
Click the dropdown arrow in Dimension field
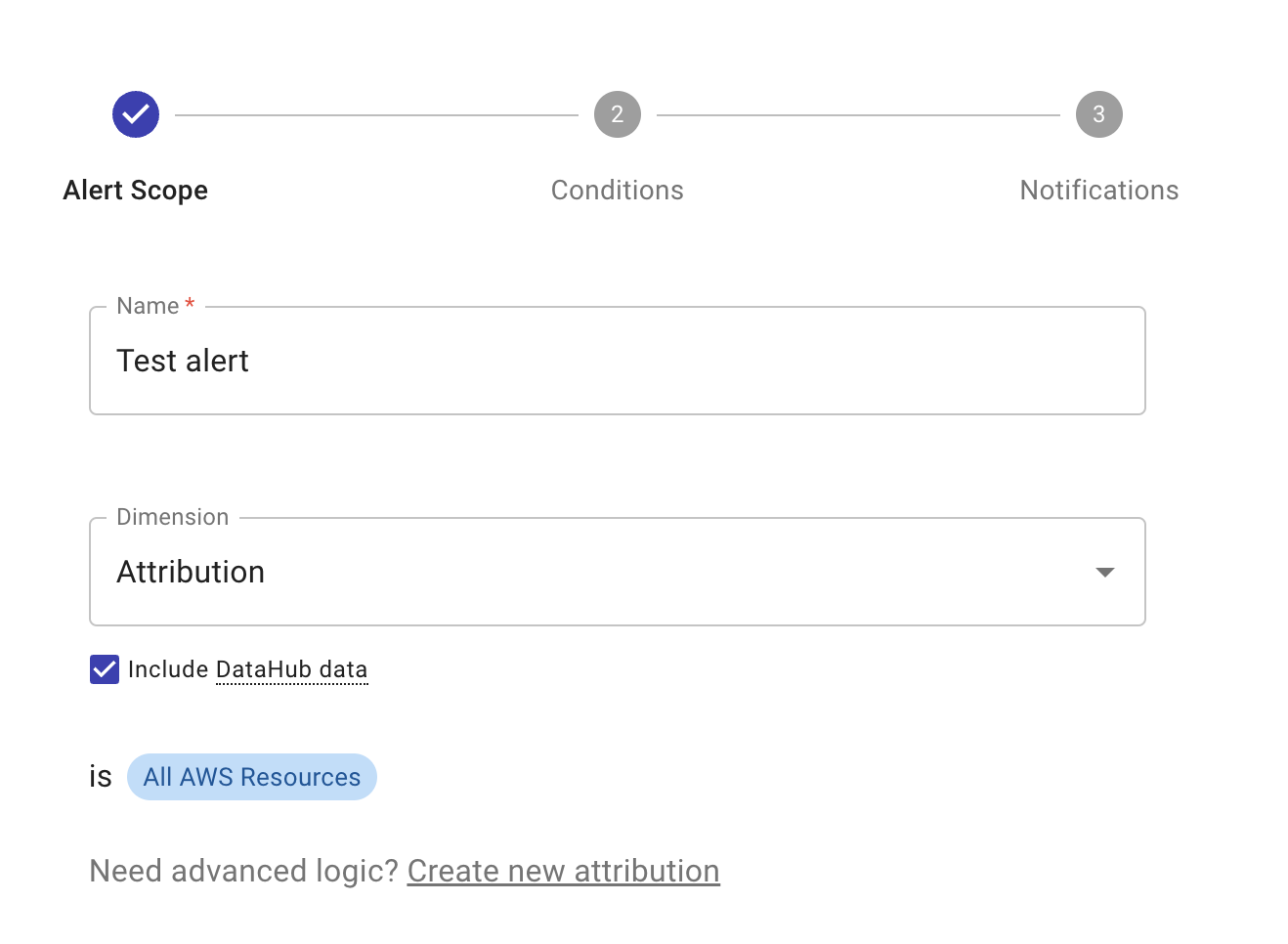pos(1104,572)
